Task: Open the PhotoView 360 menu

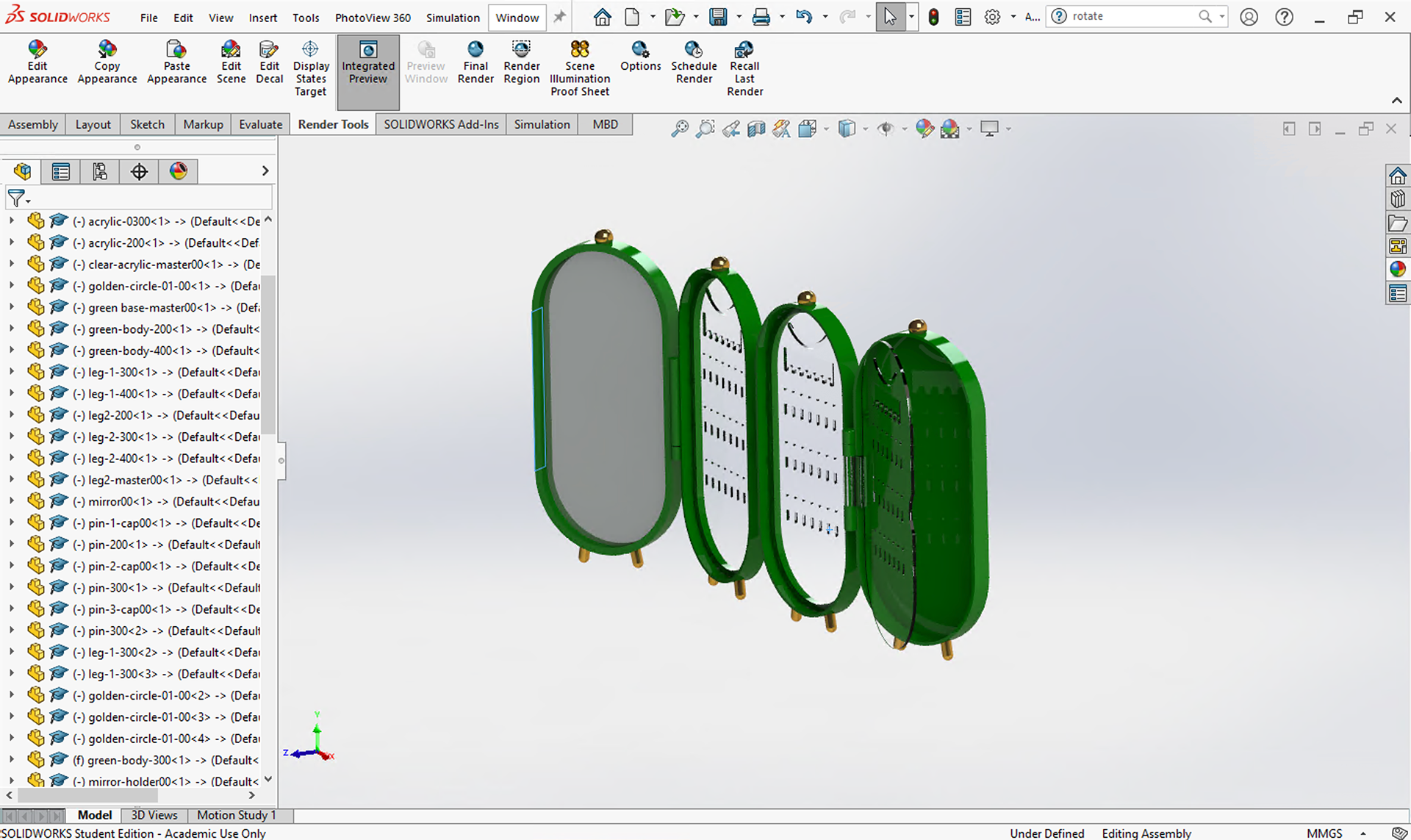Action: [x=373, y=18]
